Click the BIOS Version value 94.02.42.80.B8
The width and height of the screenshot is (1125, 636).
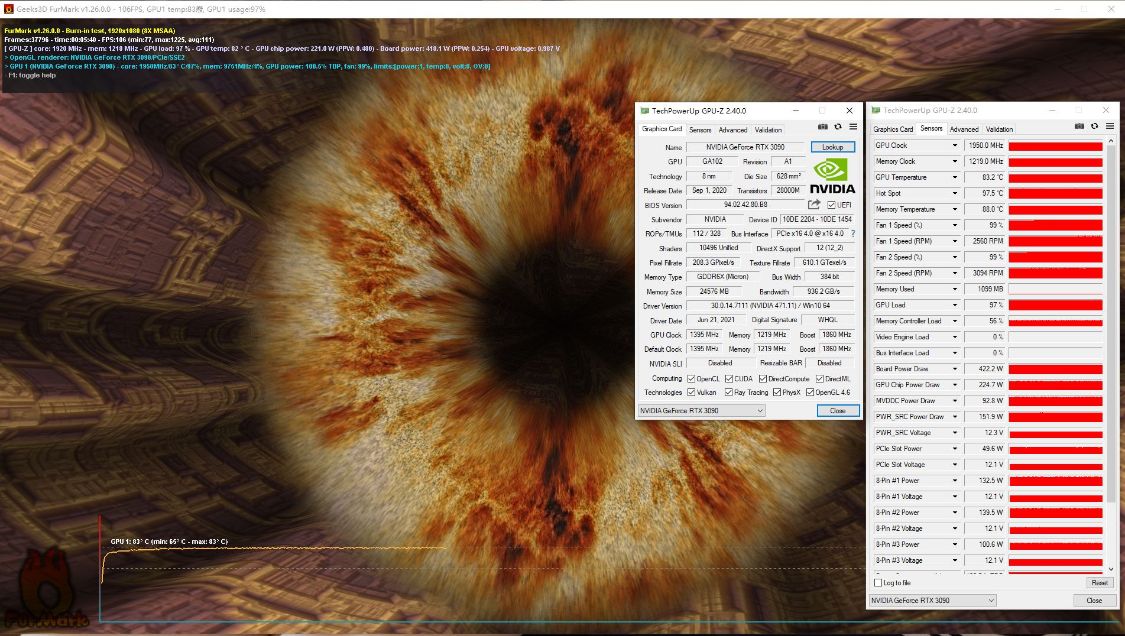pyautogui.click(x=745, y=205)
